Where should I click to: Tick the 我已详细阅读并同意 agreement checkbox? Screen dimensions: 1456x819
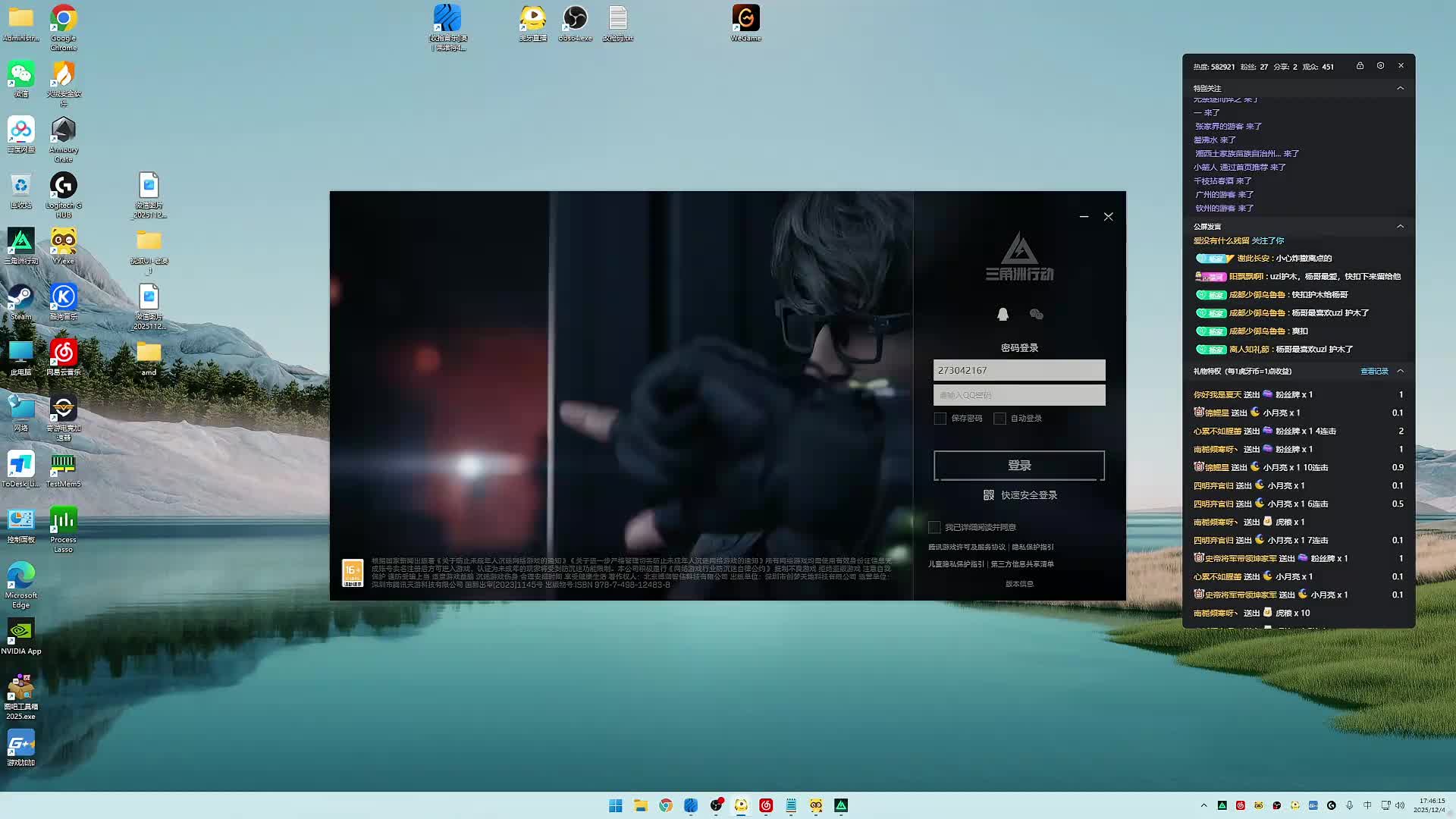934,527
